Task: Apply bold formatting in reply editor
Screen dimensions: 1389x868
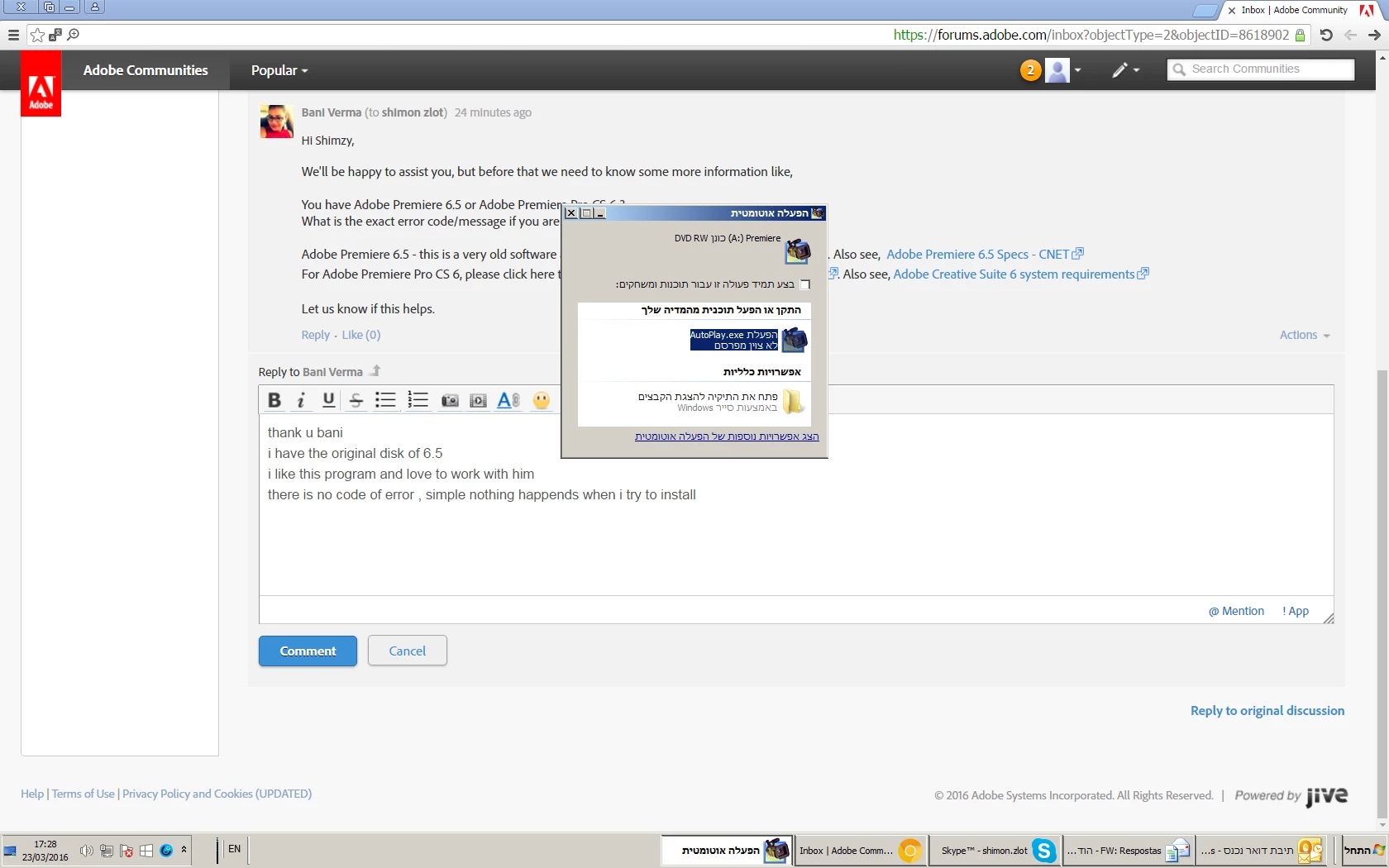Action: click(274, 400)
